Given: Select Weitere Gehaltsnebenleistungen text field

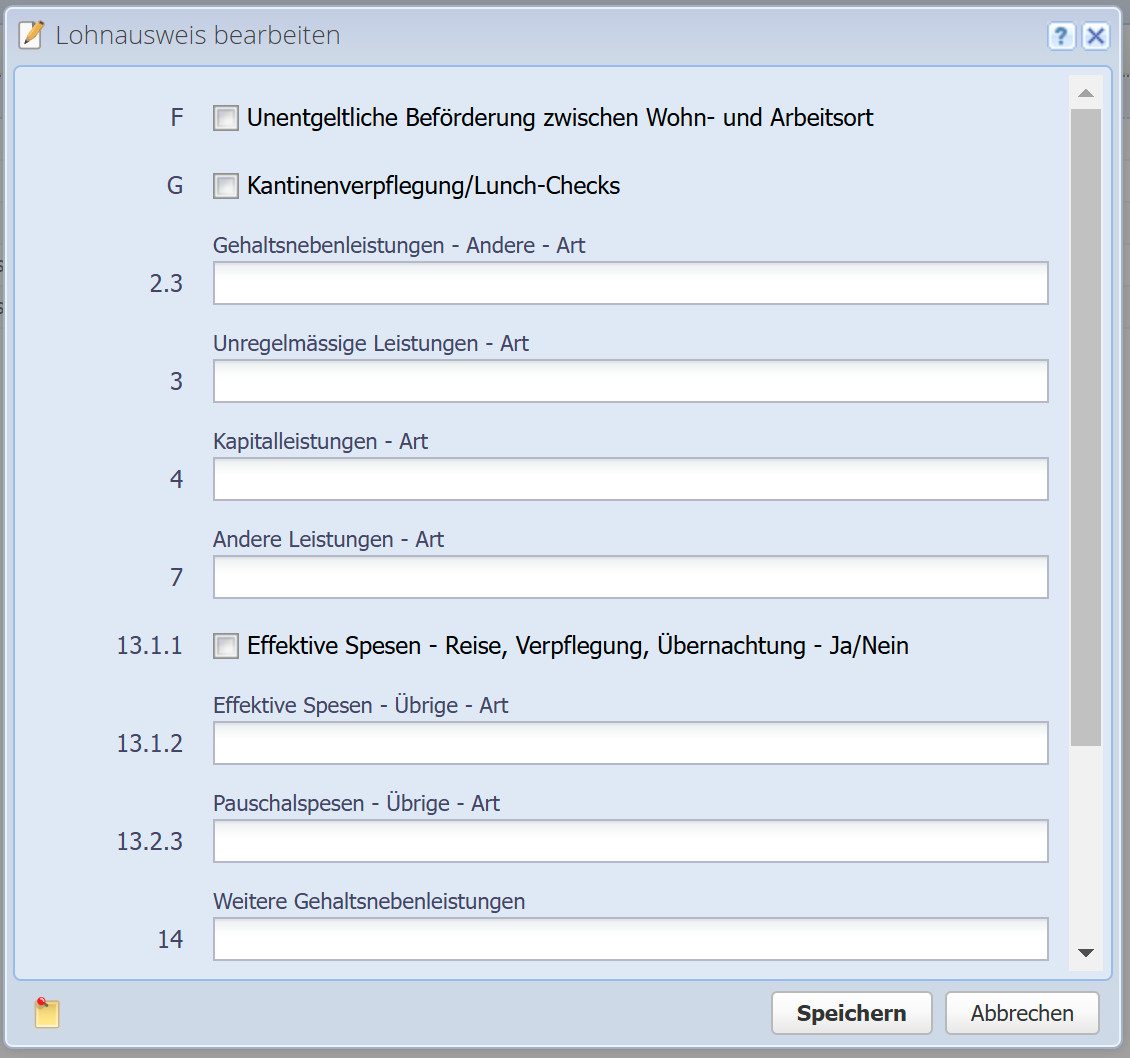Looking at the screenshot, I should click(630, 940).
